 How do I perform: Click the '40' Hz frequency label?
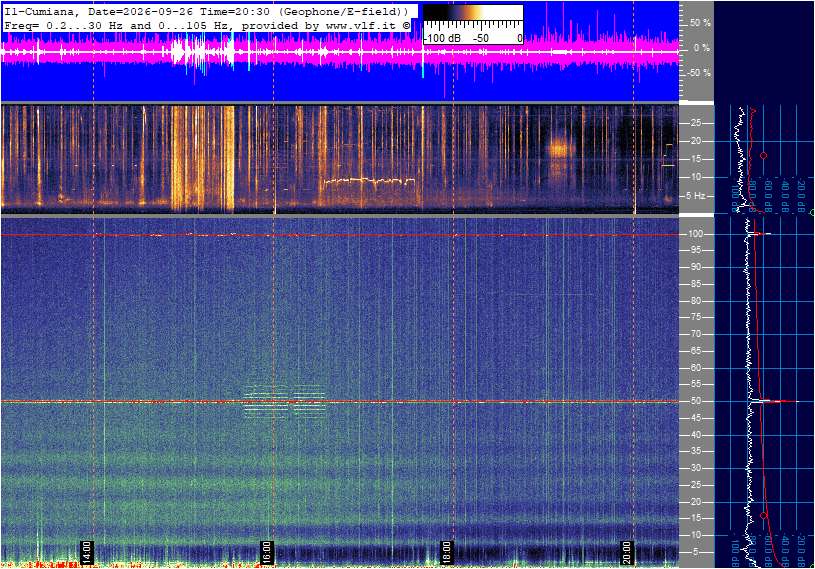695,435
